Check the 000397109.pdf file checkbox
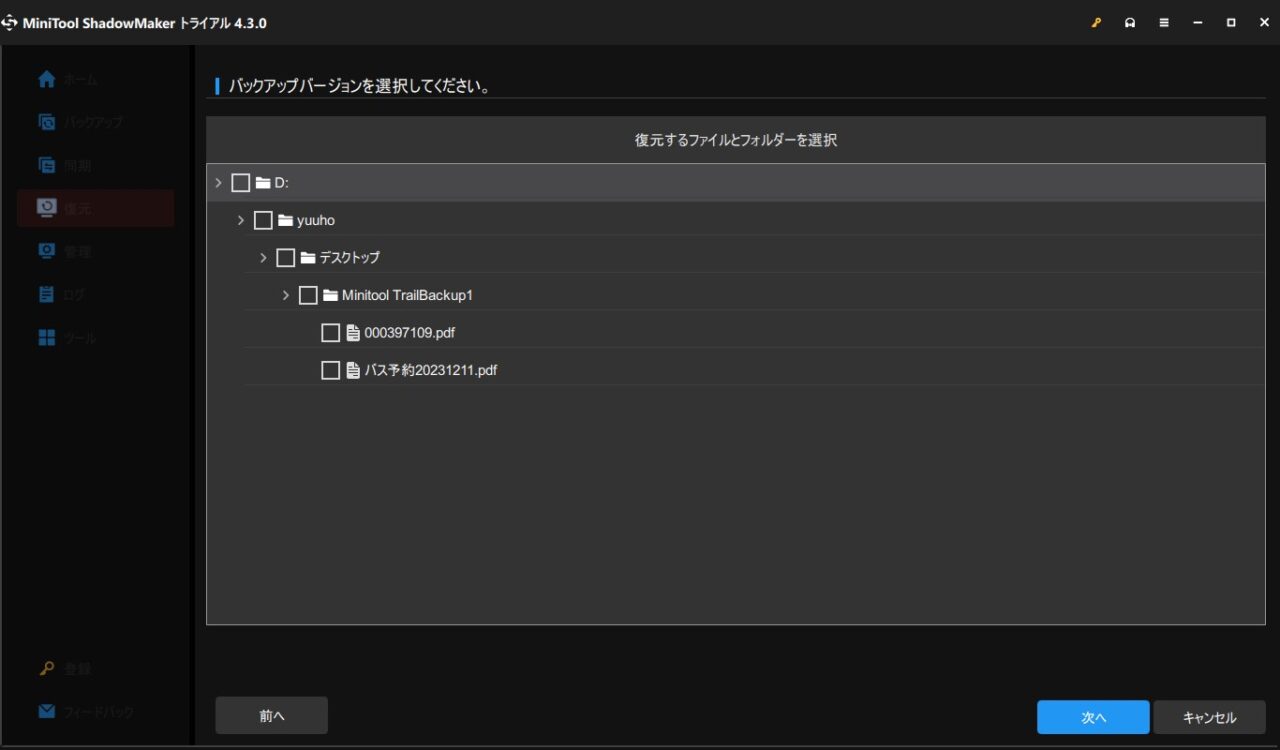1280x750 pixels. point(330,333)
